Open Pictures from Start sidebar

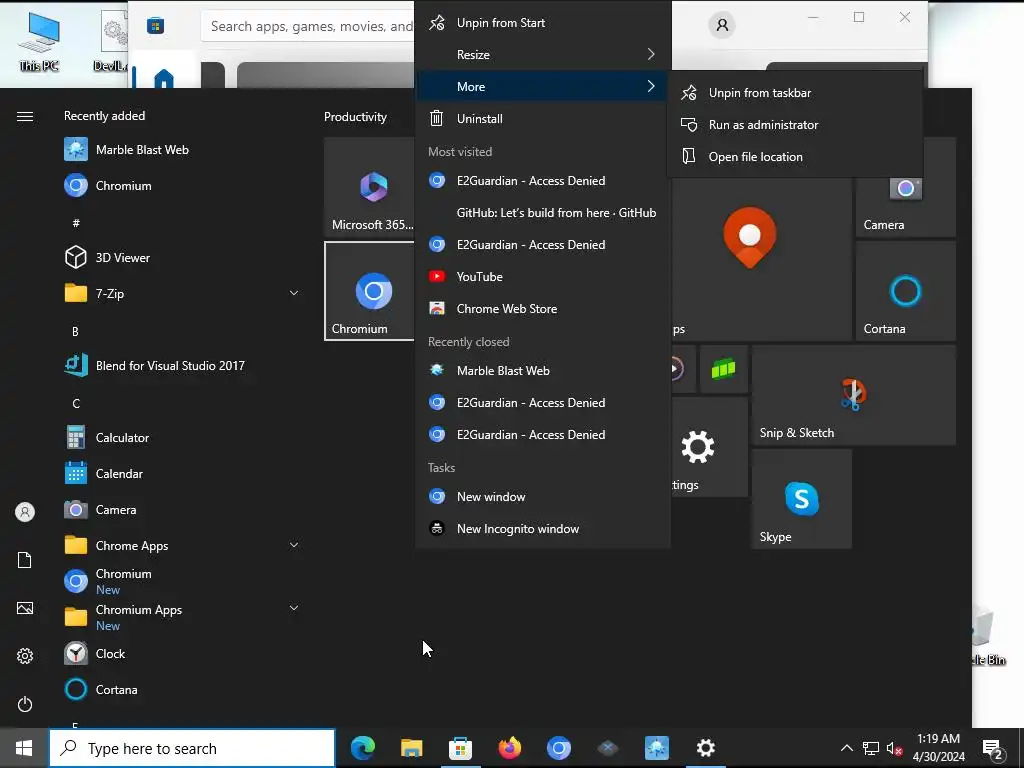coord(25,608)
